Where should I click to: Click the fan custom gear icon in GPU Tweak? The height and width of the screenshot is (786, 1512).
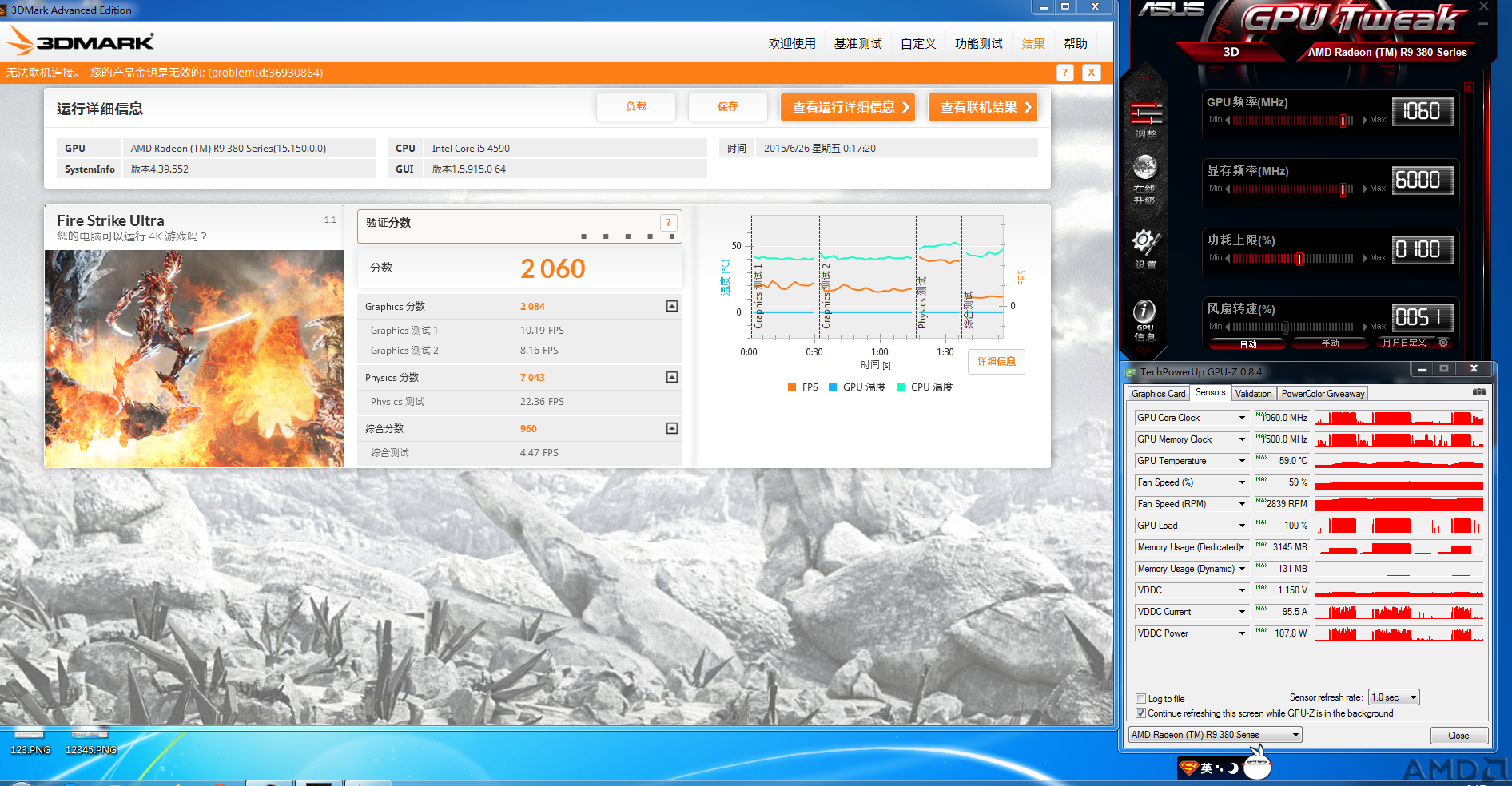tap(1443, 343)
